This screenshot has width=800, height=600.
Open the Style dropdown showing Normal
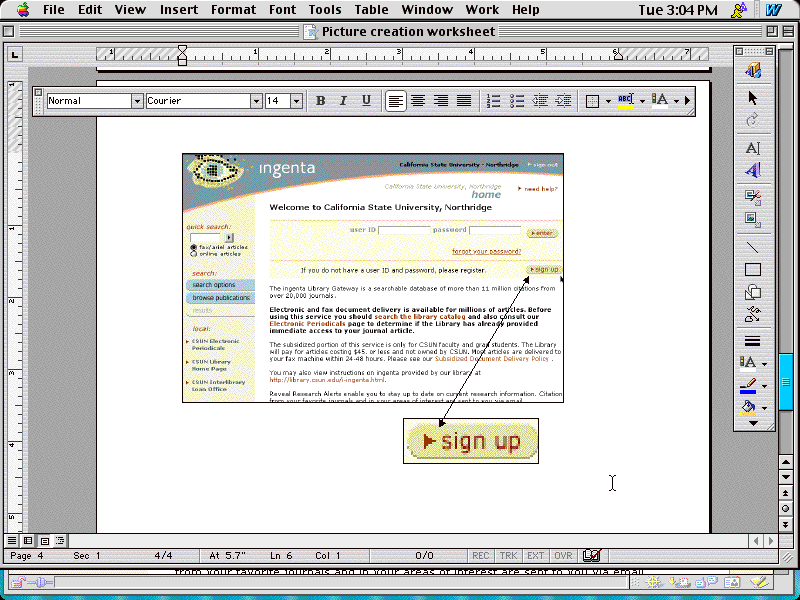point(137,101)
